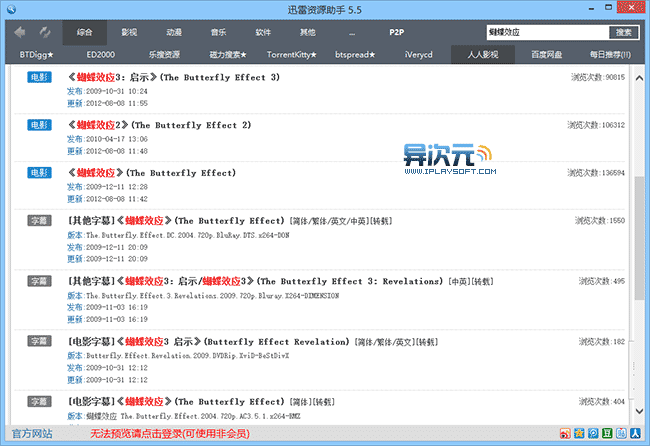This screenshot has width=650, height=446.
Task: Open 《蝴蝶效应3: 启示》 movie result
Action: [174, 77]
